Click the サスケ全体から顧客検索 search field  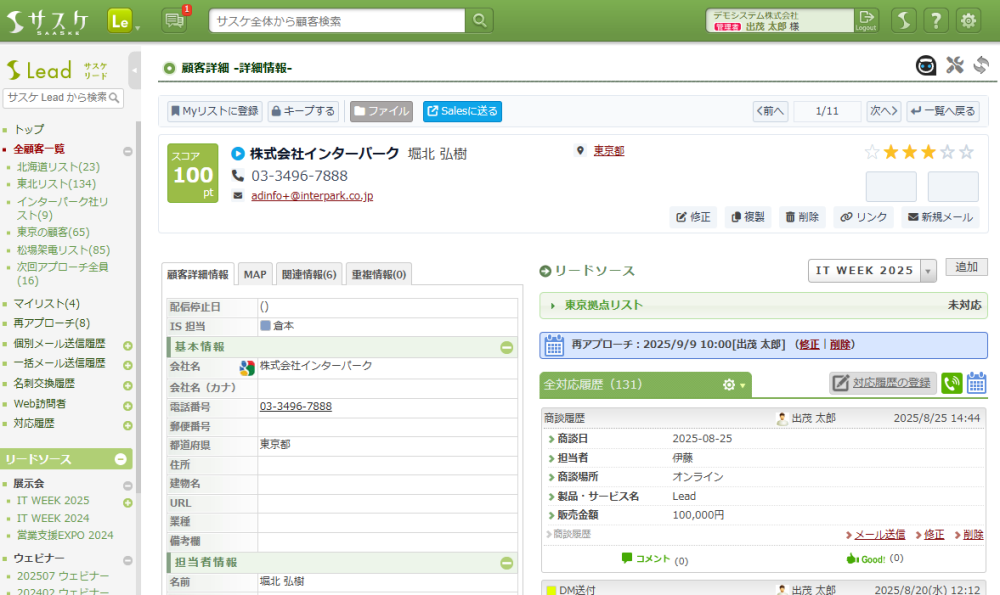(x=338, y=20)
